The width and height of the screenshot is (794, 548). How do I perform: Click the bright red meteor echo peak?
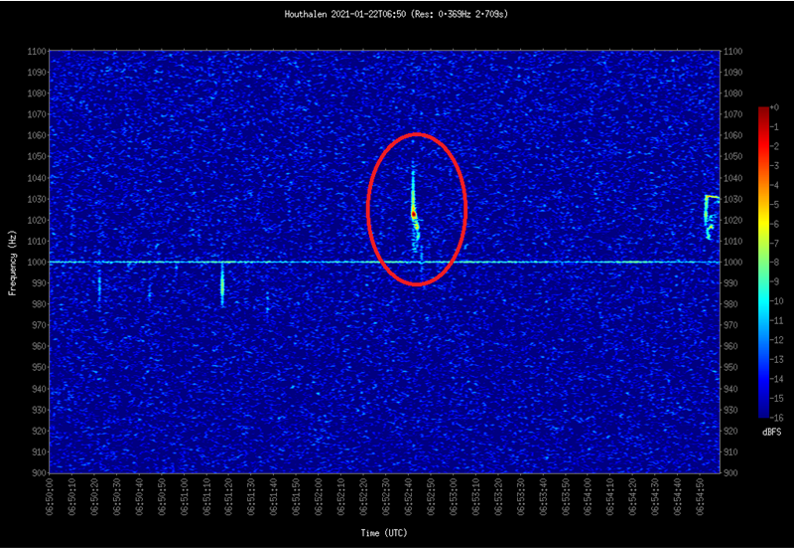[414, 213]
